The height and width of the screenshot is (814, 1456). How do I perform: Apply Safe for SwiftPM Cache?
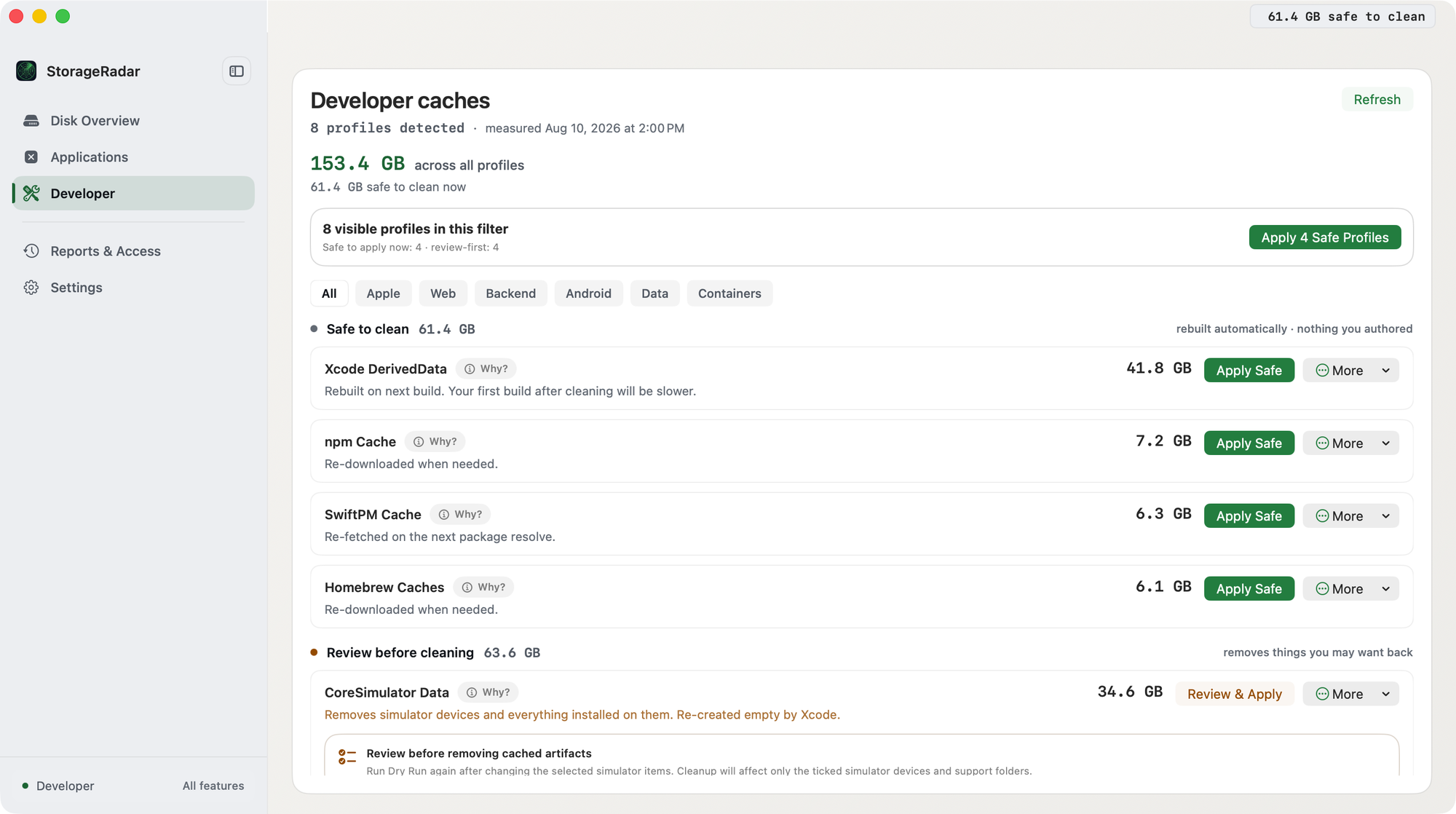pos(1249,516)
